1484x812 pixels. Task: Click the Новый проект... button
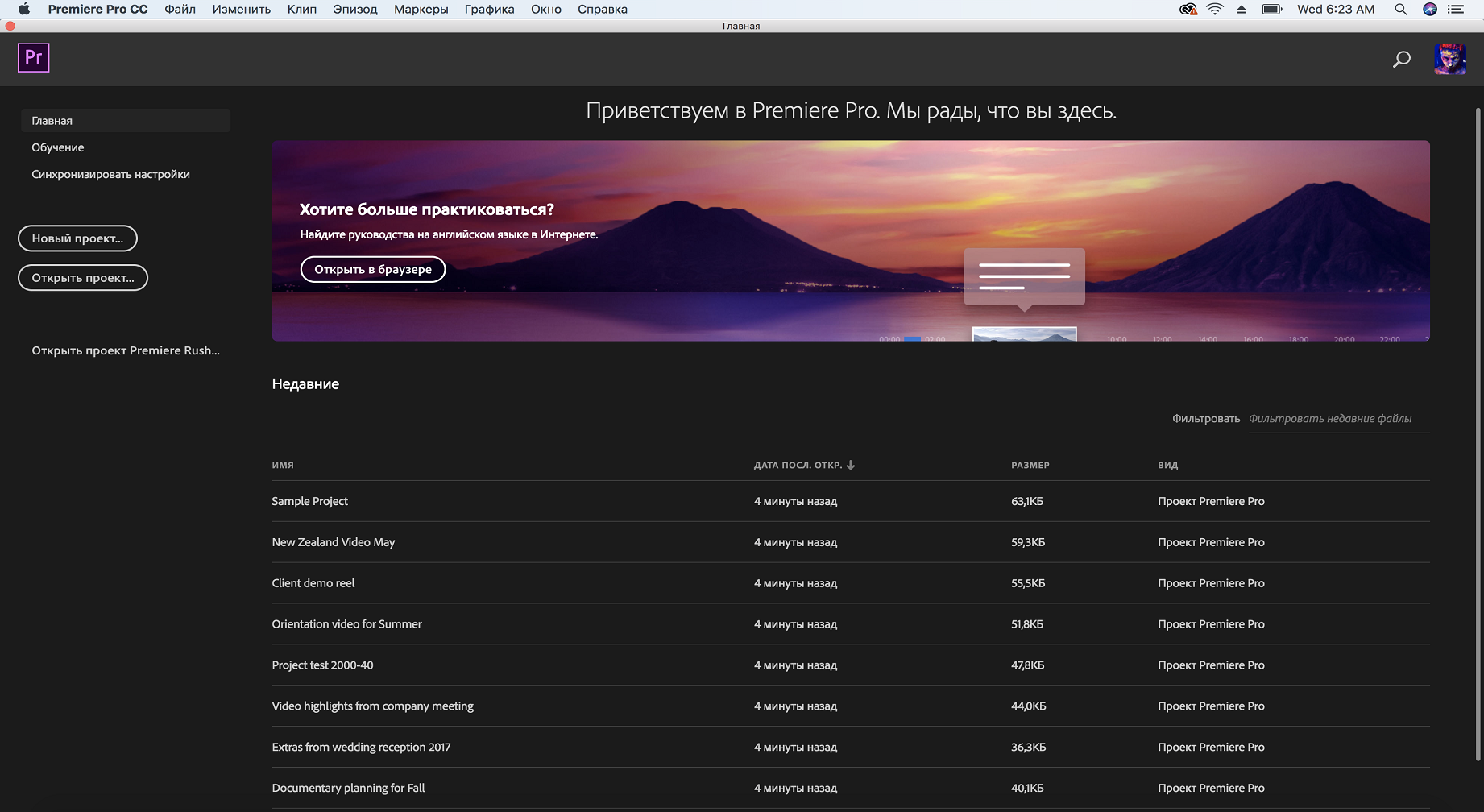pos(77,238)
